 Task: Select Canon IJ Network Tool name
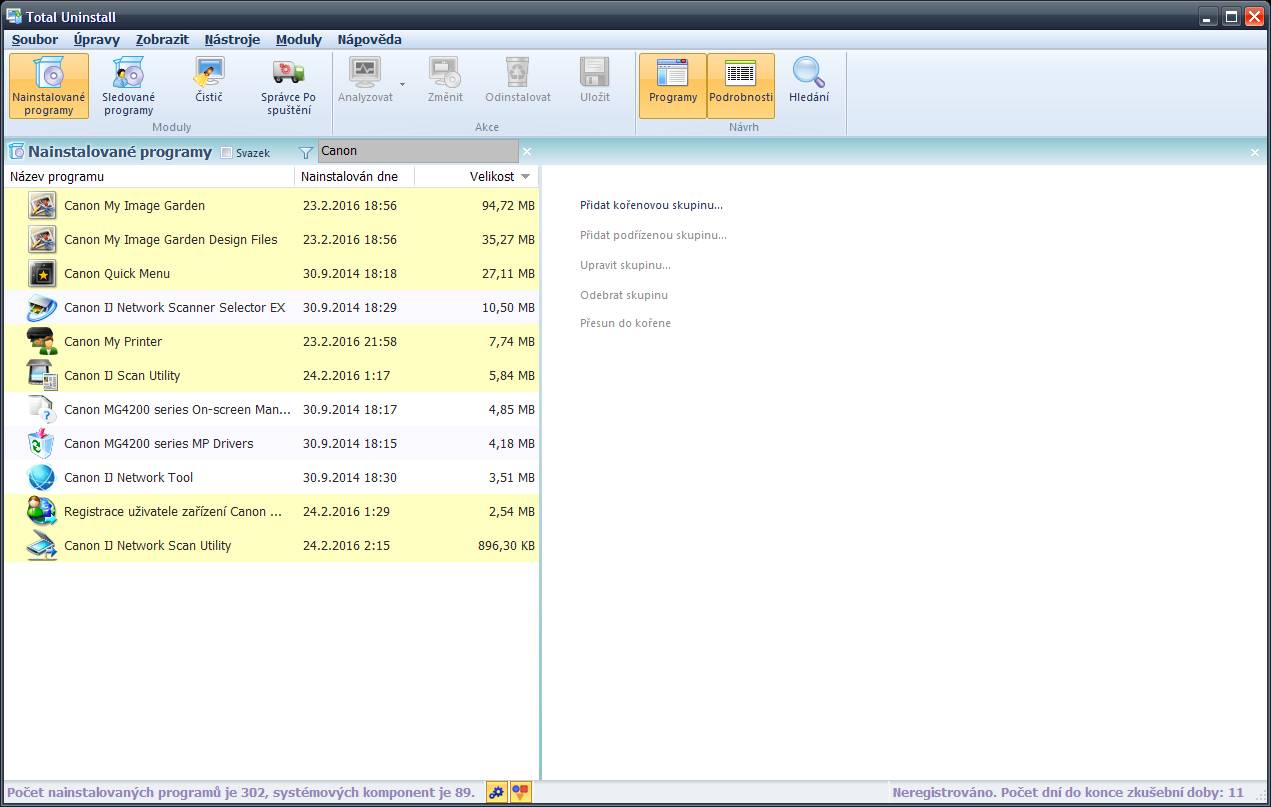pyautogui.click(x=128, y=477)
